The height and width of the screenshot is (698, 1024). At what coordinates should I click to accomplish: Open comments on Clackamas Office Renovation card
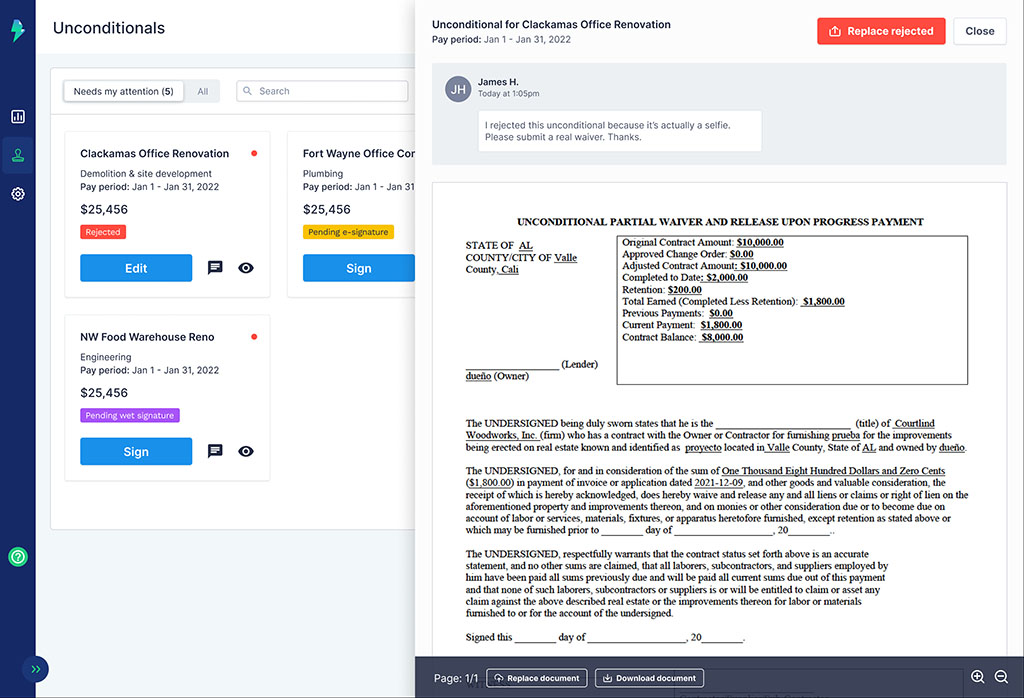coord(215,268)
